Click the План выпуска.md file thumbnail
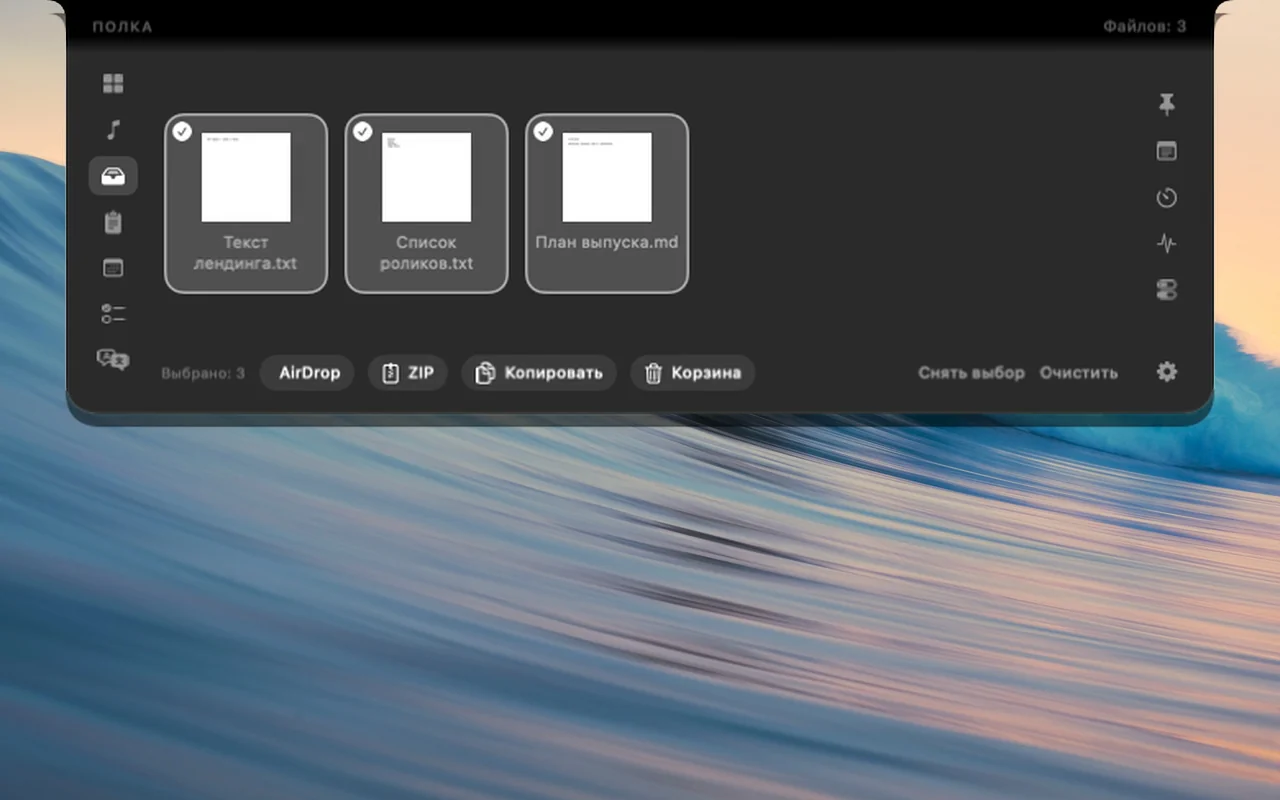Screen dimensions: 1280x800 607,177
